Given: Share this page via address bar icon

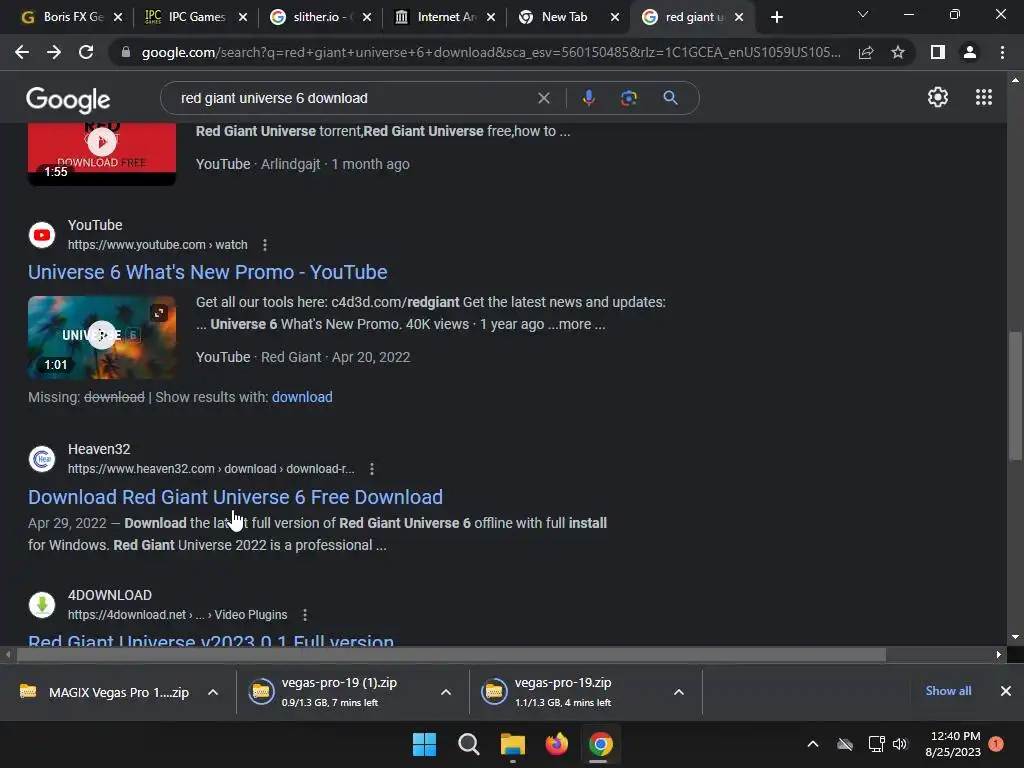Looking at the screenshot, I should click(866, 52).
